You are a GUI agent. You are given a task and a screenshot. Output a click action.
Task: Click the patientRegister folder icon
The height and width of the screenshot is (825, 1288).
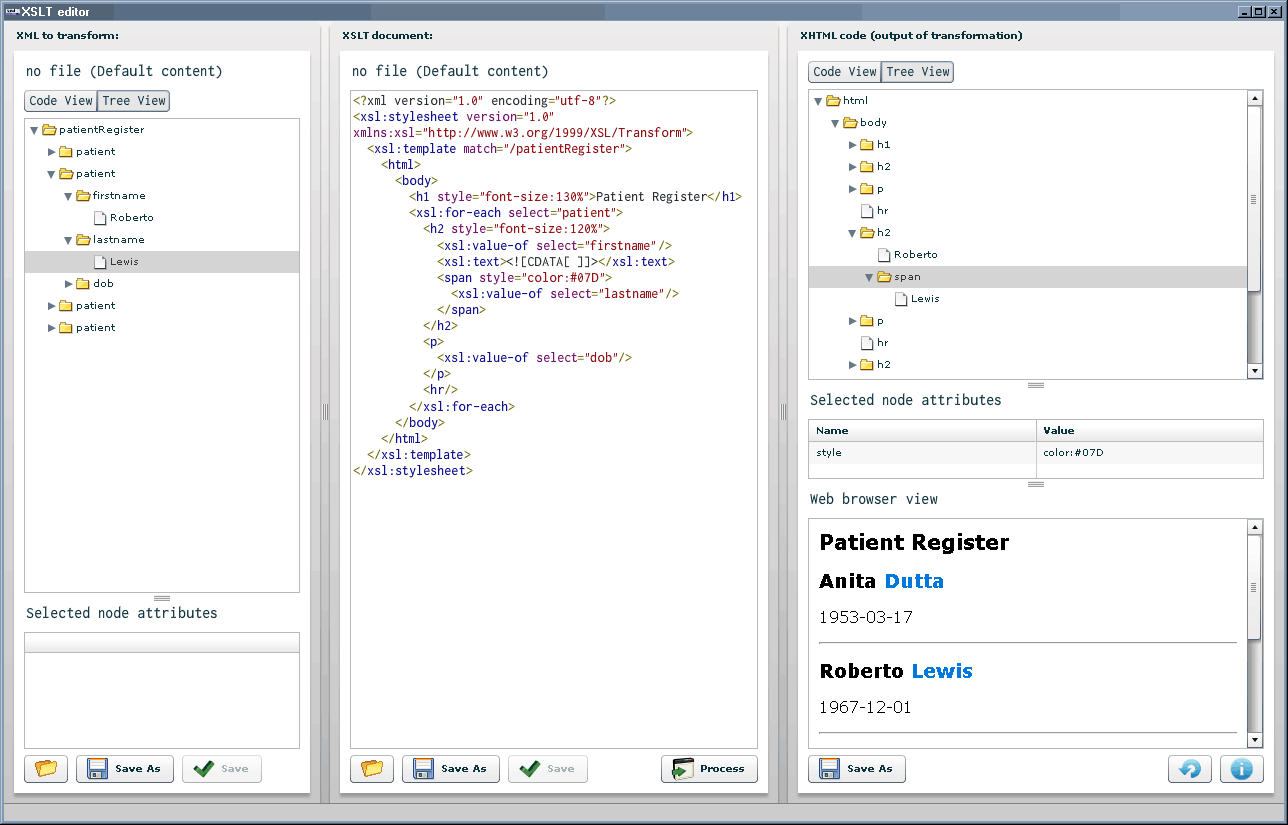click(49, 130)
